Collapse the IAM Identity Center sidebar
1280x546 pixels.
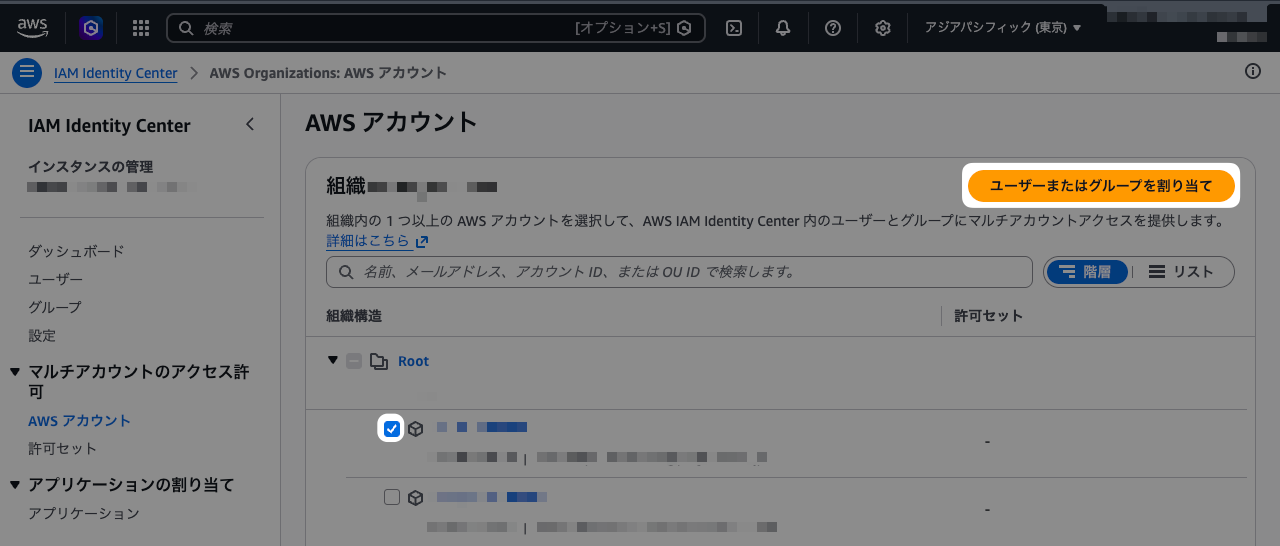[250, 125]
